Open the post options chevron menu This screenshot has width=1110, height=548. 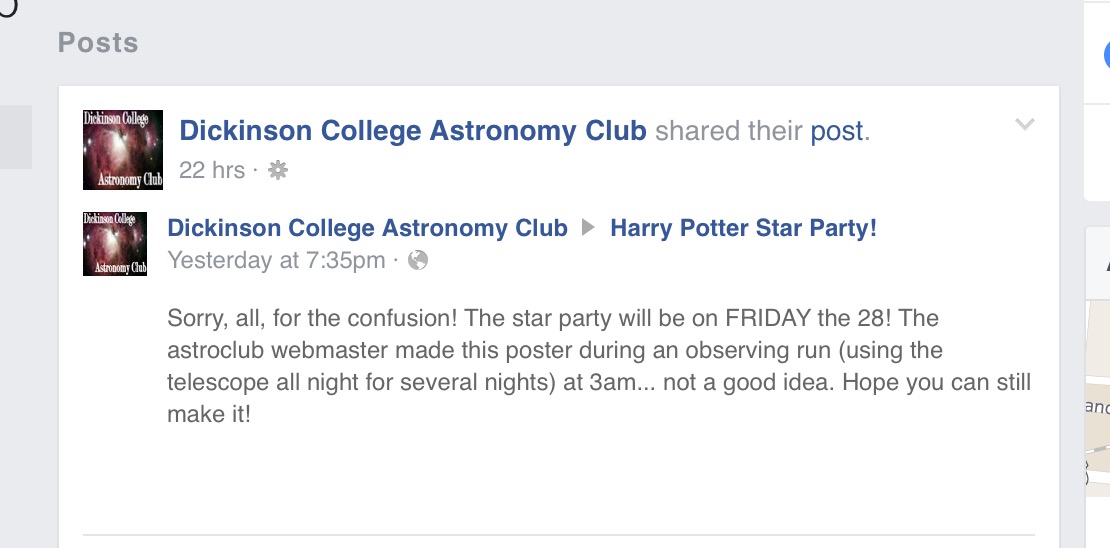[1024, 125]
